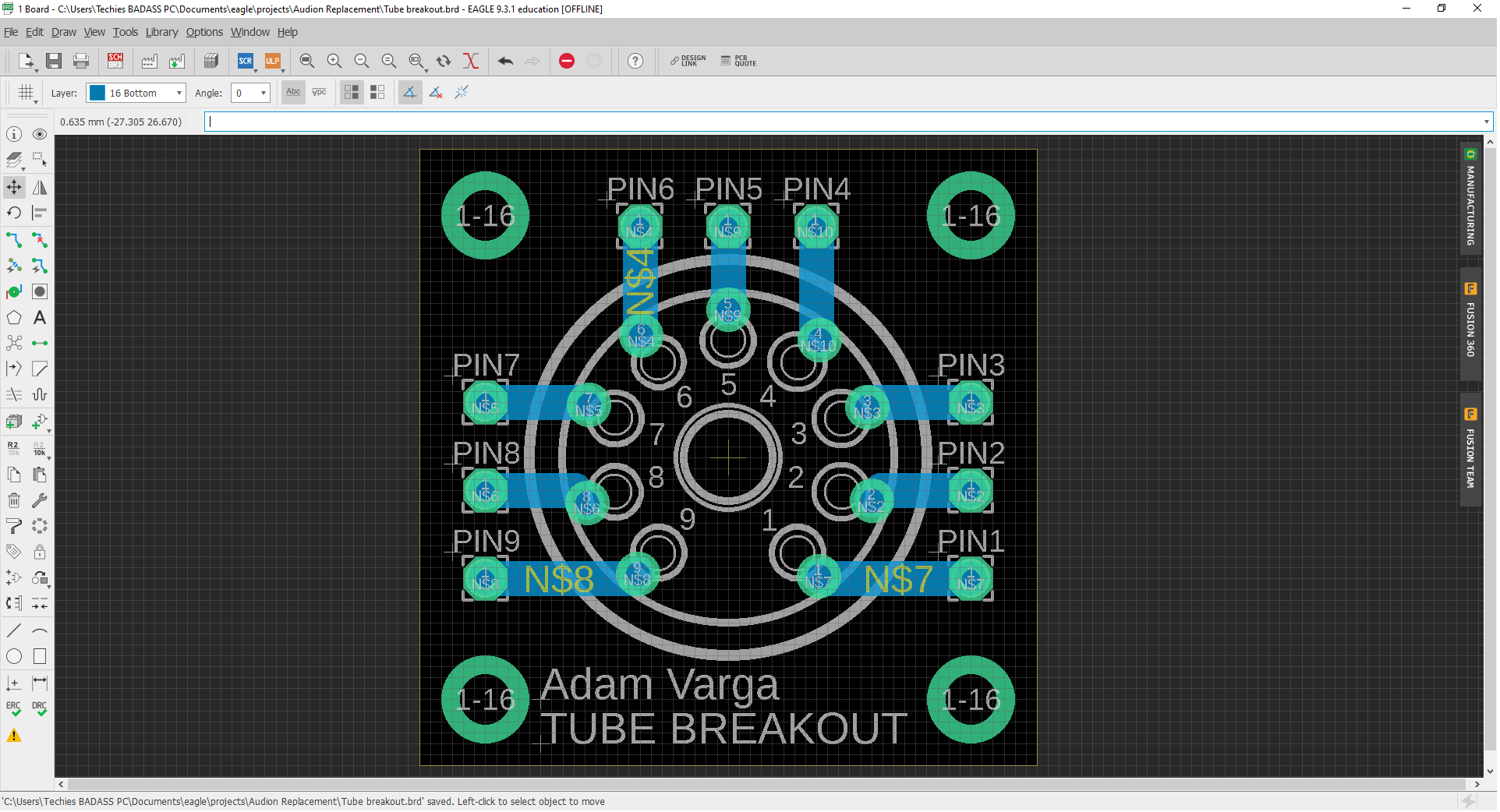Toggle the blue starburst icon button
Screen dimensions: 1500x812
point(462,92)
